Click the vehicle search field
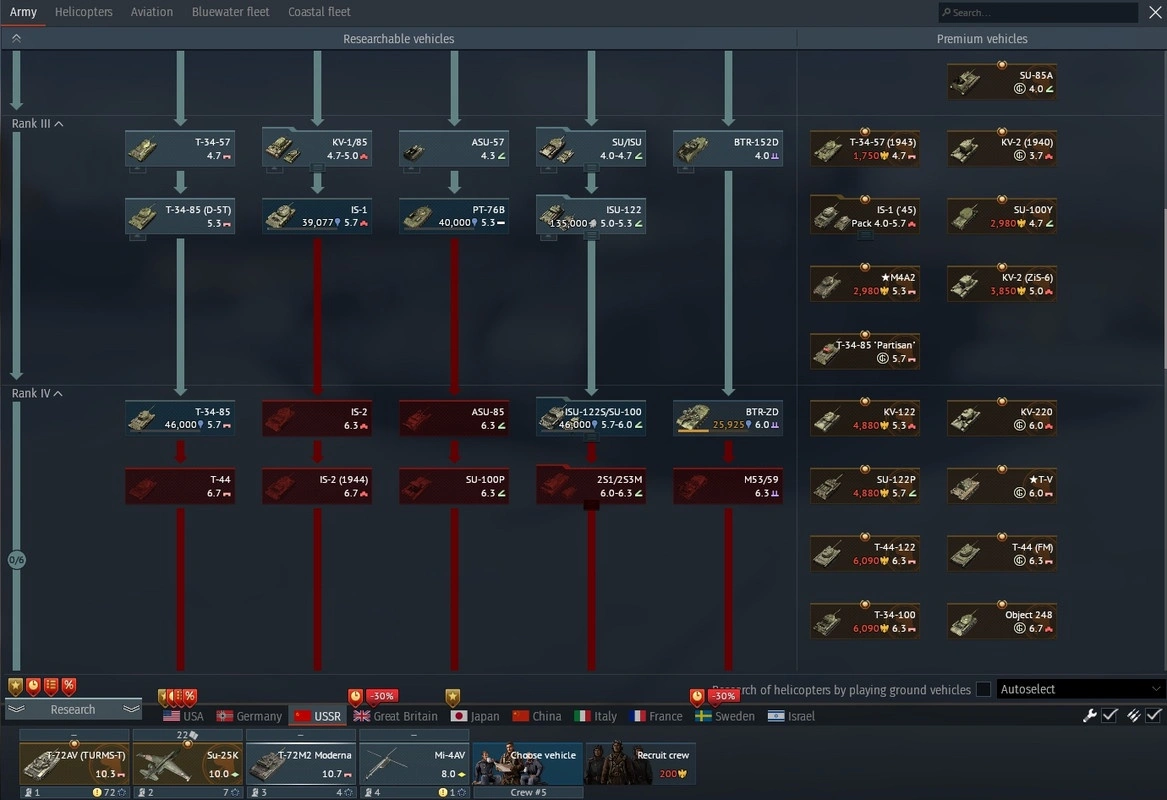The image size is (1167, 800). tap(1040, 13)
